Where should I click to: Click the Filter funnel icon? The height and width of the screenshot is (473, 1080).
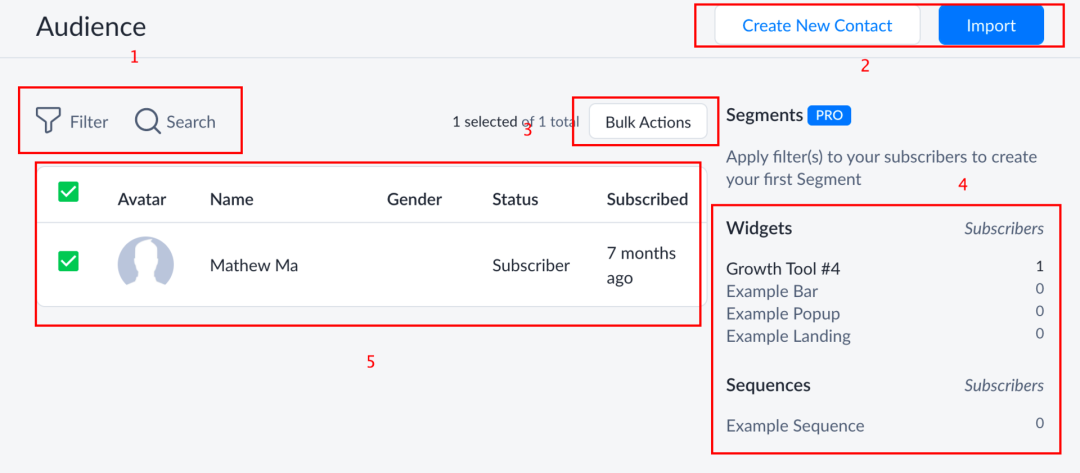[48, 121]
